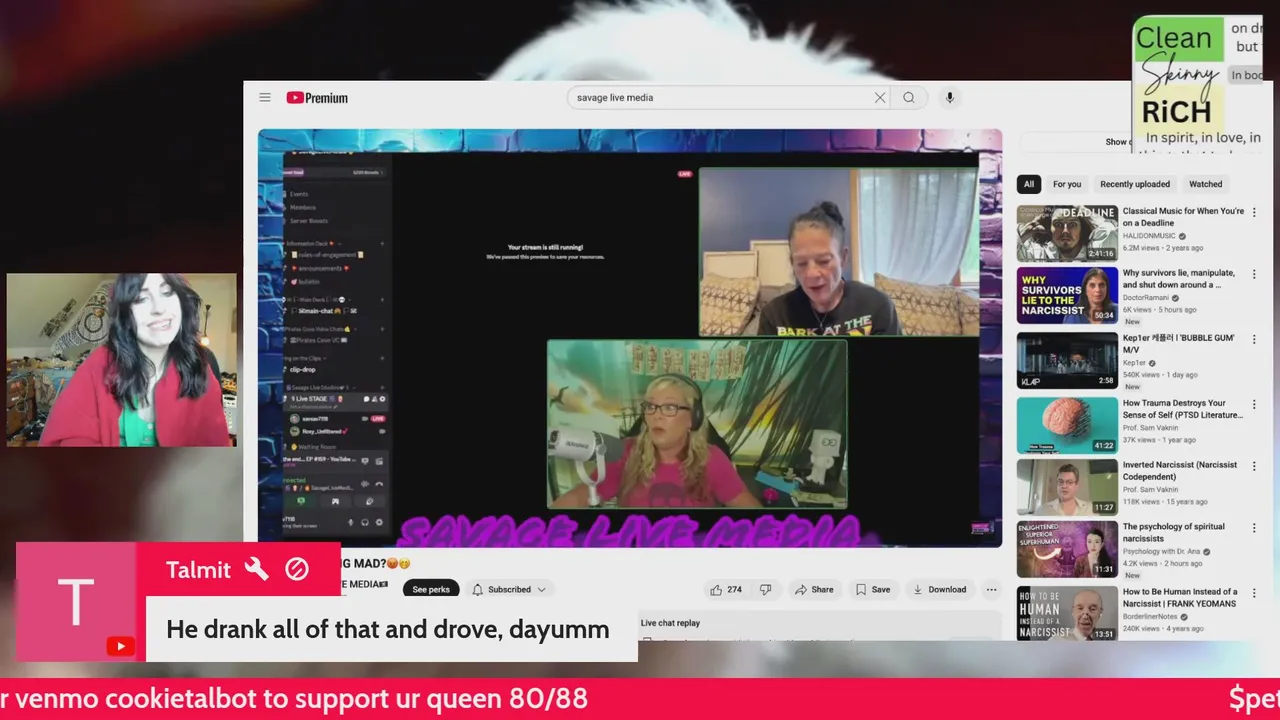Open options menu for Classical Music video
The height and width of the screenshot is (720, 1280).
coord(1254,212)
